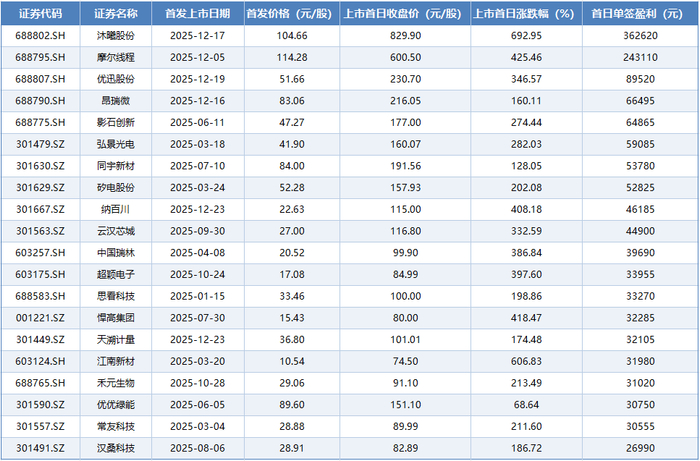Click issue price 17.08
The width and height of the screenshot is (700, 461).
292,275
